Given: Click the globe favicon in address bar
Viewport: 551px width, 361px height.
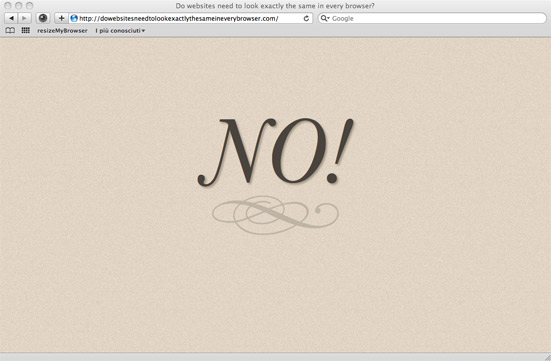Looking at the screenshot, I should pyautogui.click(x=74, y=18).
